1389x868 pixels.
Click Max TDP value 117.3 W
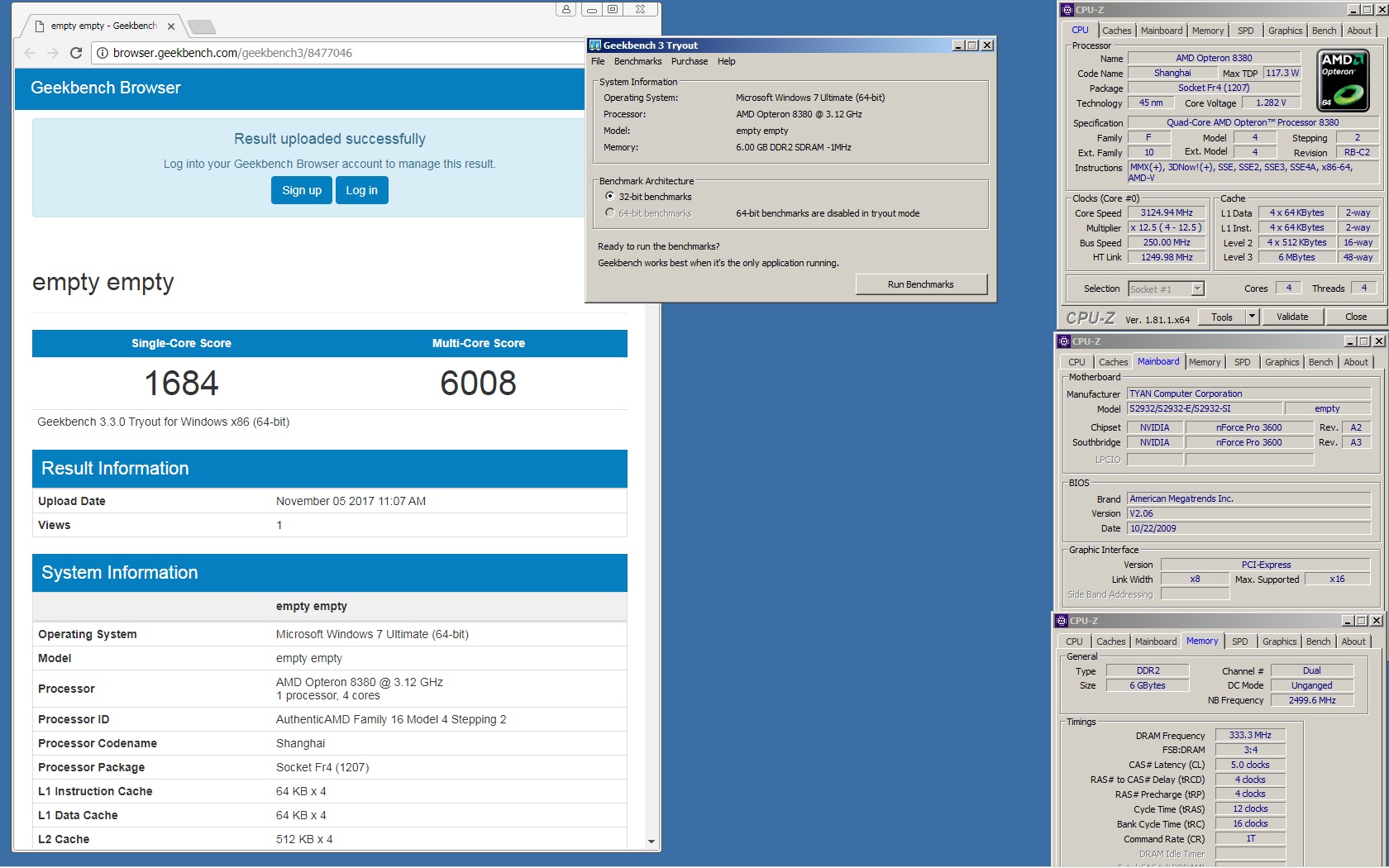pos(1282,73)
